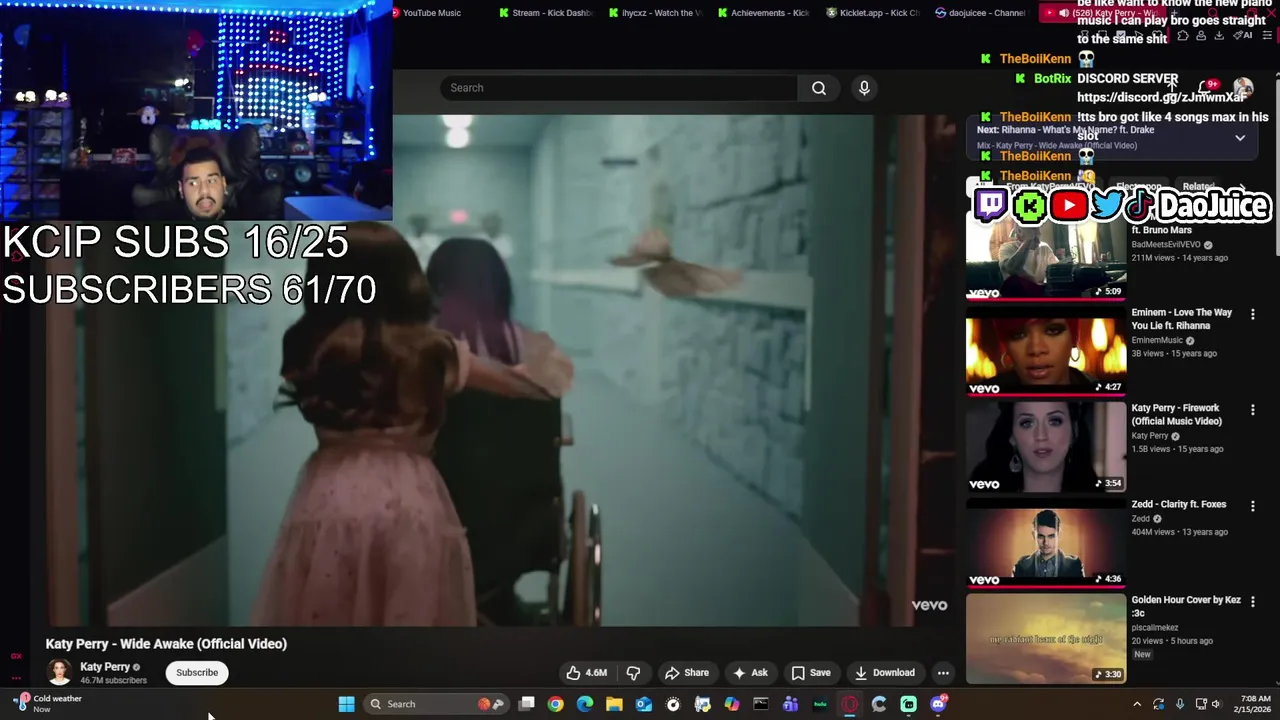Switch to Achievements - Kick tab
The image size is (1280, 720).
coord(764,13)
